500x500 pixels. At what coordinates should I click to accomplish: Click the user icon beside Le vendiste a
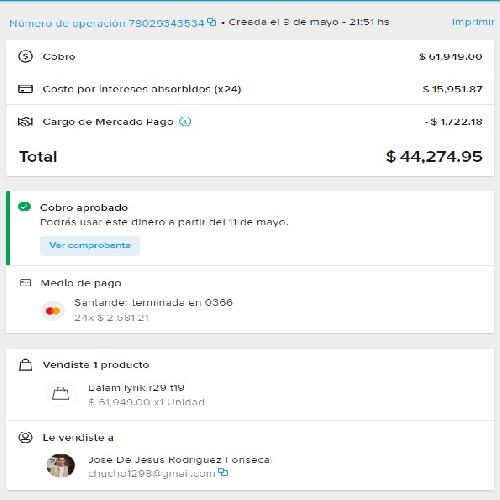coord(25,437)
